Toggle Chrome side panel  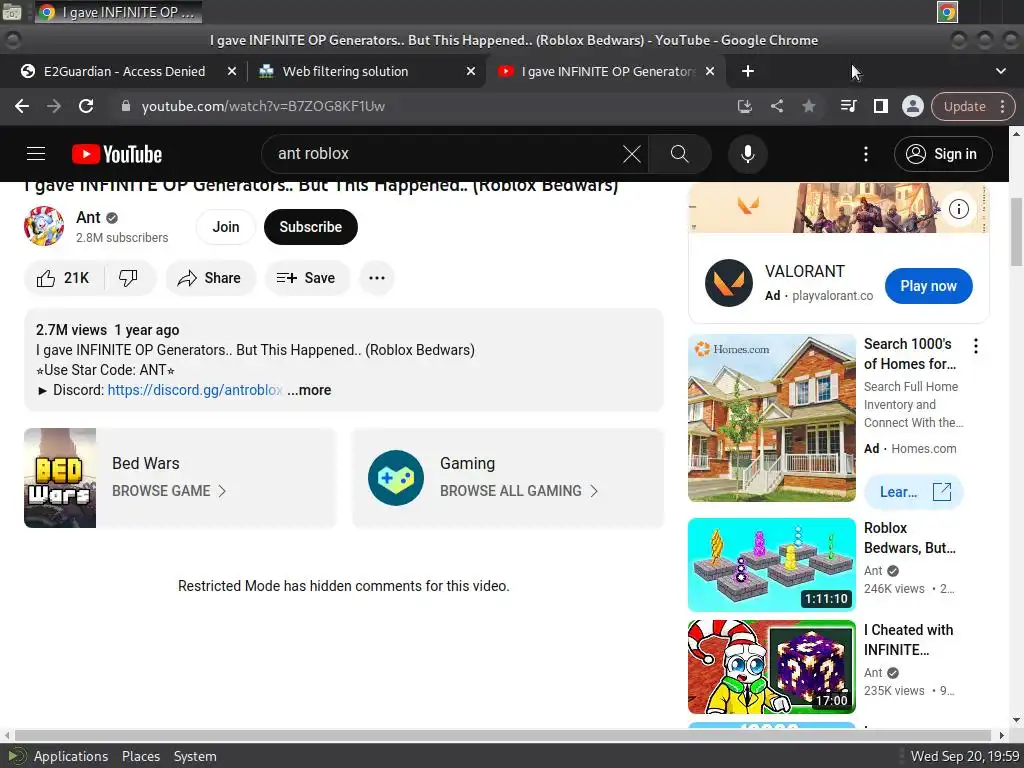[x=880, y=106]
